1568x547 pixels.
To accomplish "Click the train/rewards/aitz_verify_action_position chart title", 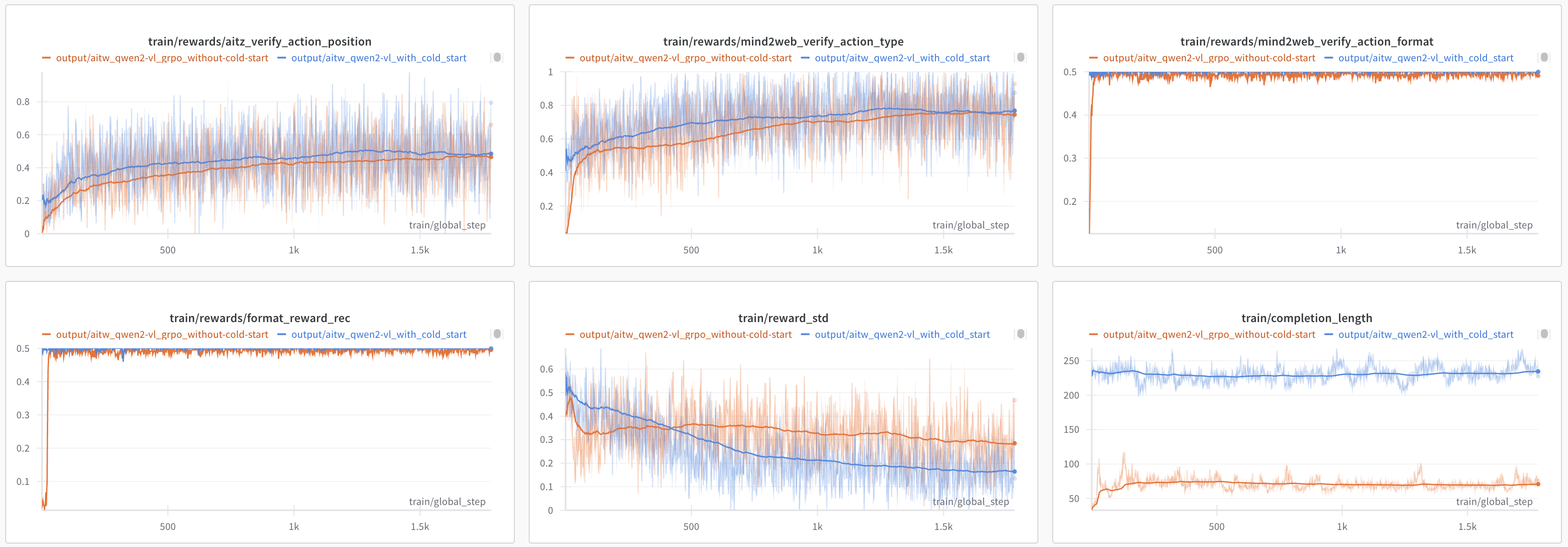I will (259, 42).
